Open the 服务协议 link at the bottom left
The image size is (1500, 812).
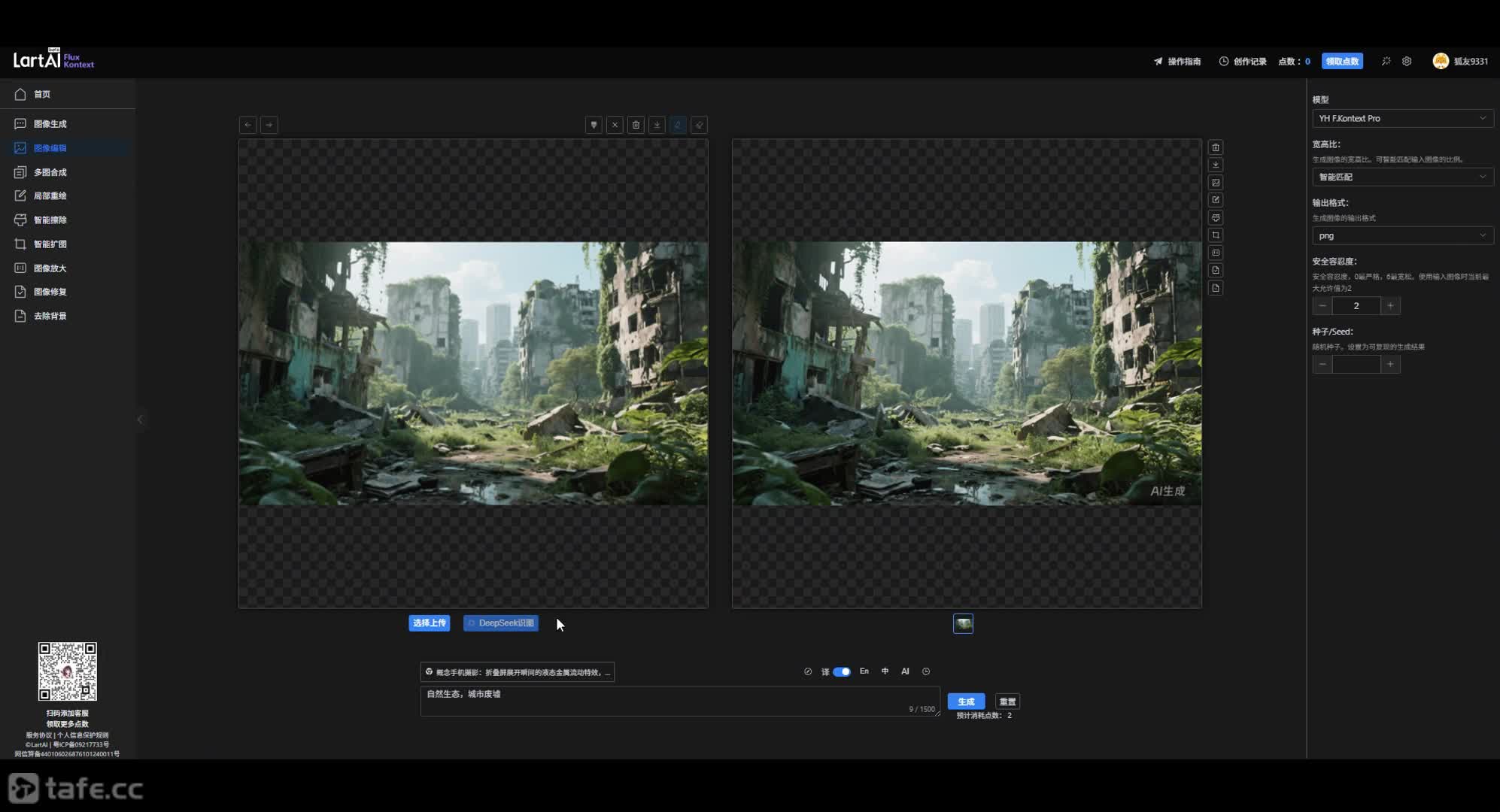[x=39, y=735]
